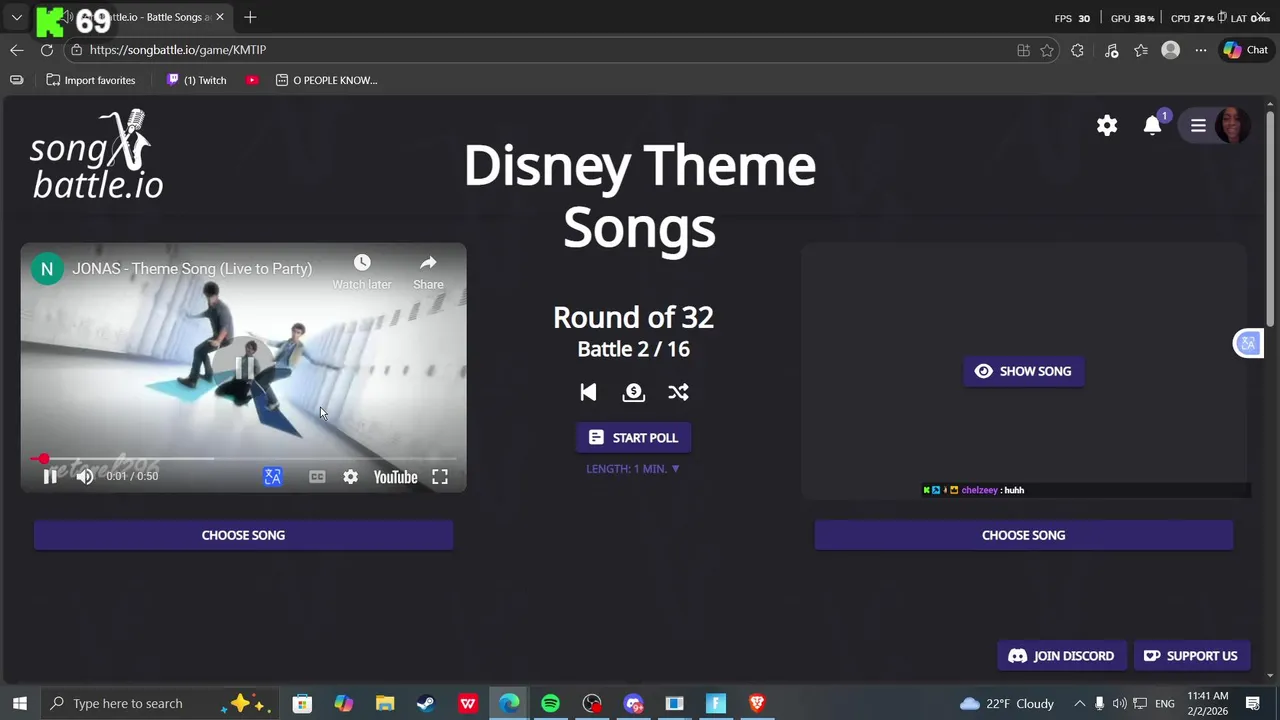1280x720 pixels.
Task: Click the video title 'JONAS - Theme Song'
Action: 192,269
